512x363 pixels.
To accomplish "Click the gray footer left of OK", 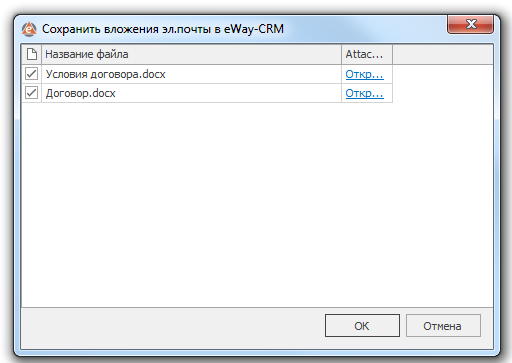I will [x=173, y=325].
